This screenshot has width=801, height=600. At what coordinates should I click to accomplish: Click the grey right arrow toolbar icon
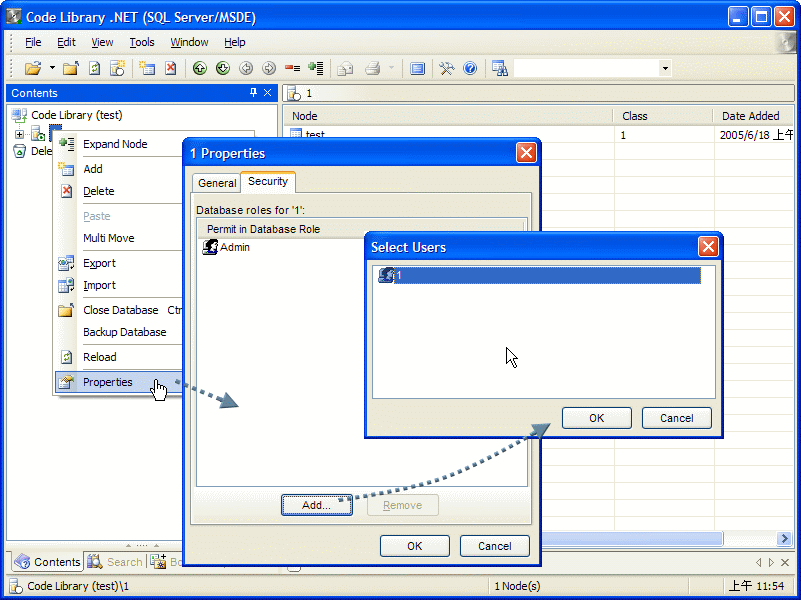269,68
